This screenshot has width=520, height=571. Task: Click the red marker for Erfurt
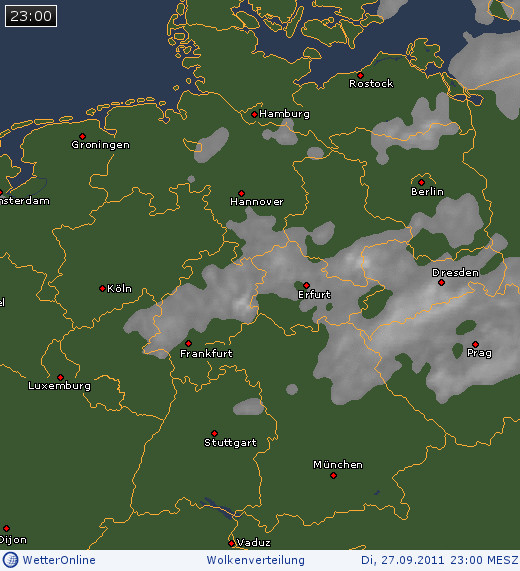point(306,285)
